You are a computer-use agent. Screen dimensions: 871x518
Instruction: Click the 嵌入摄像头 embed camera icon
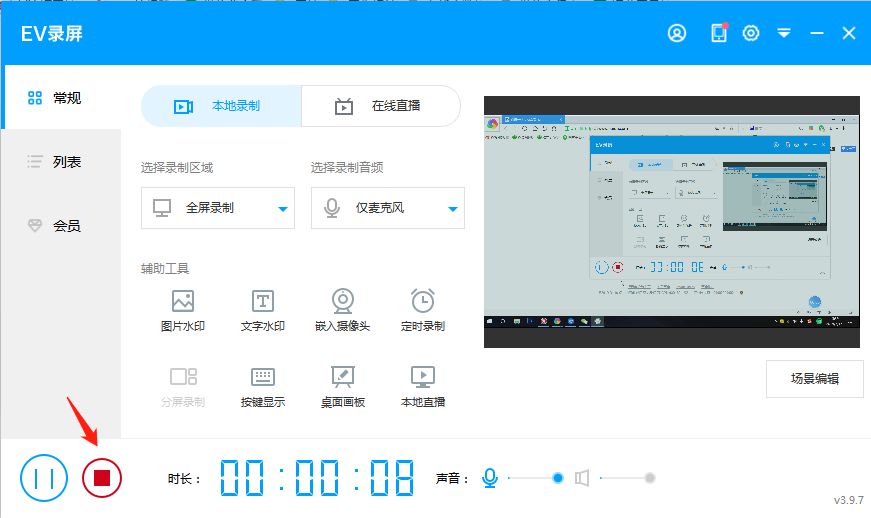(x=342, y=301)
